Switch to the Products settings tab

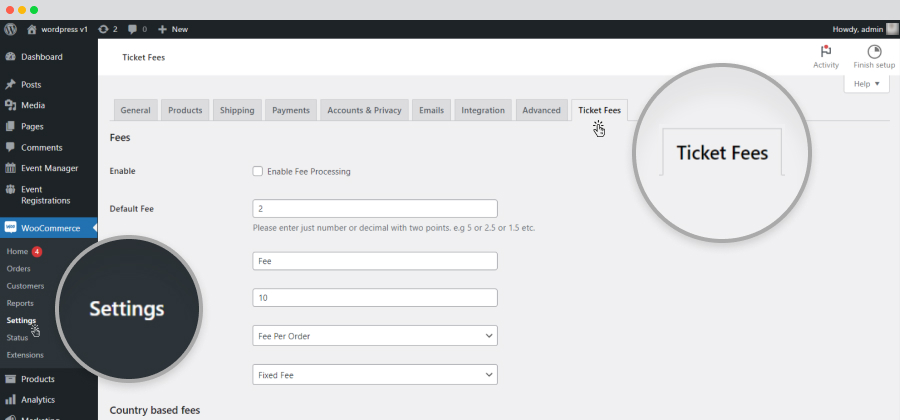point(185,110)
